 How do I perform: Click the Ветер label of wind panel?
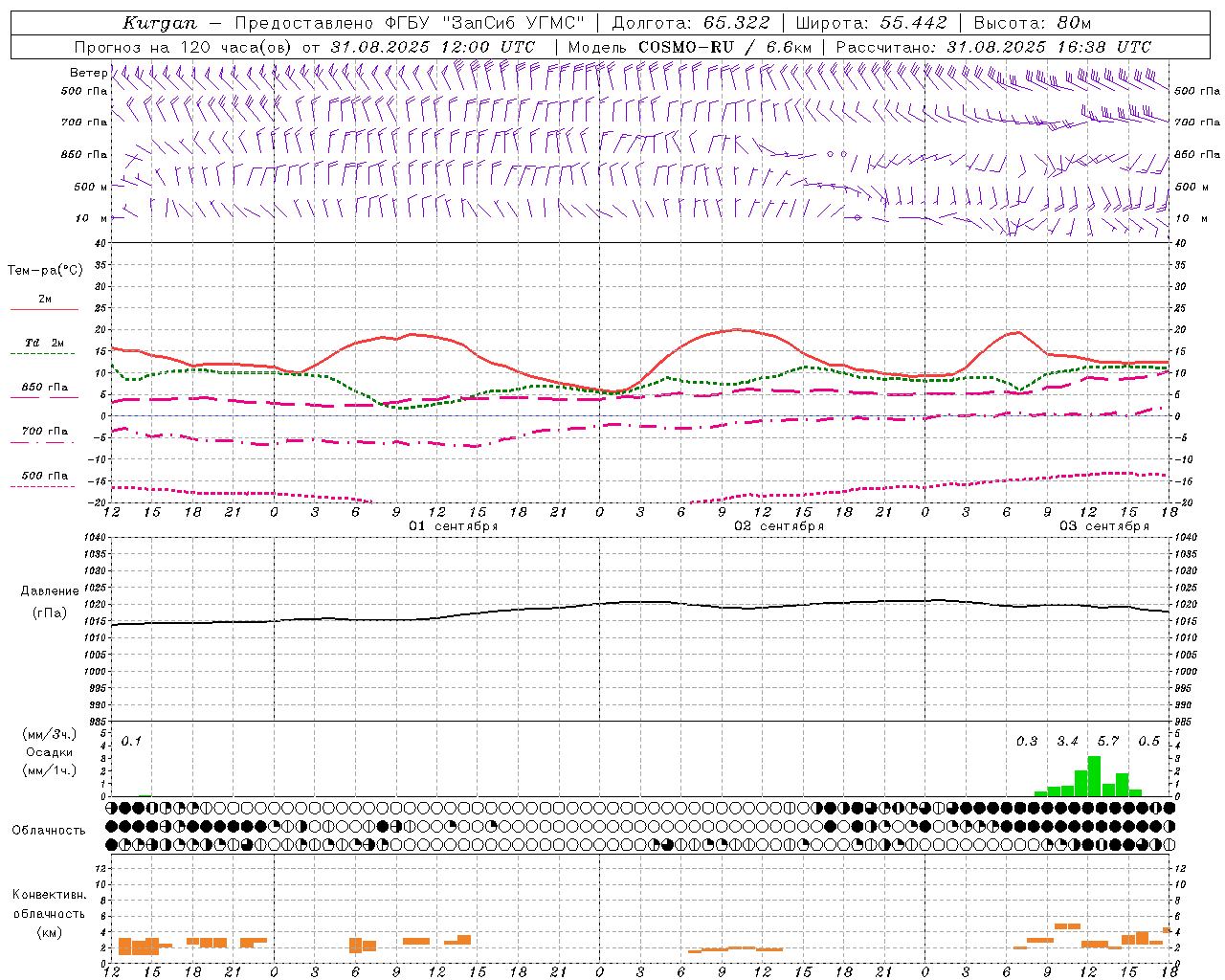pos(88,73)
